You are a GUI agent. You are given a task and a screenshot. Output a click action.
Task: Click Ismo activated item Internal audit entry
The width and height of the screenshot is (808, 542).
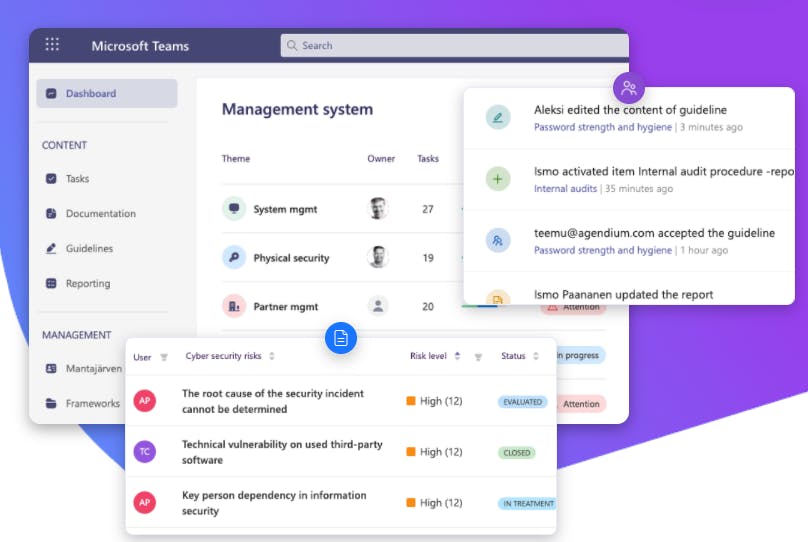(664, 172)
